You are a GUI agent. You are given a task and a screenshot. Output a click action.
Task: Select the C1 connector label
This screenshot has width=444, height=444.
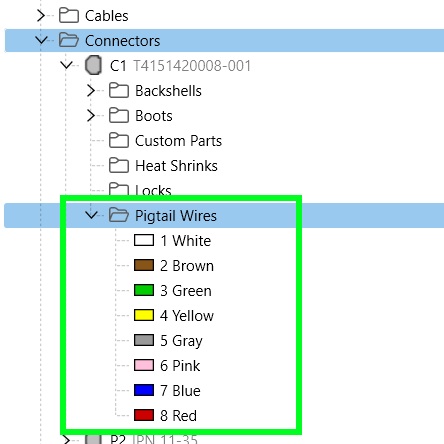click(118, 66)
